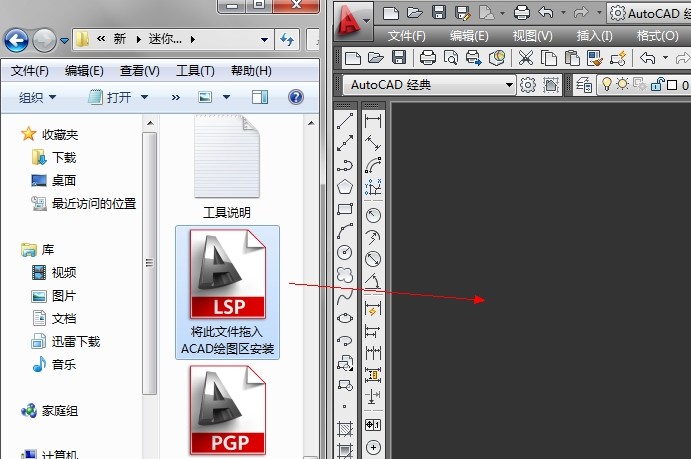Viewport: 691px width, 459px height.
Task: Open AutoCAD 编辑(E) menu
Action: click(x=469, y=36)
